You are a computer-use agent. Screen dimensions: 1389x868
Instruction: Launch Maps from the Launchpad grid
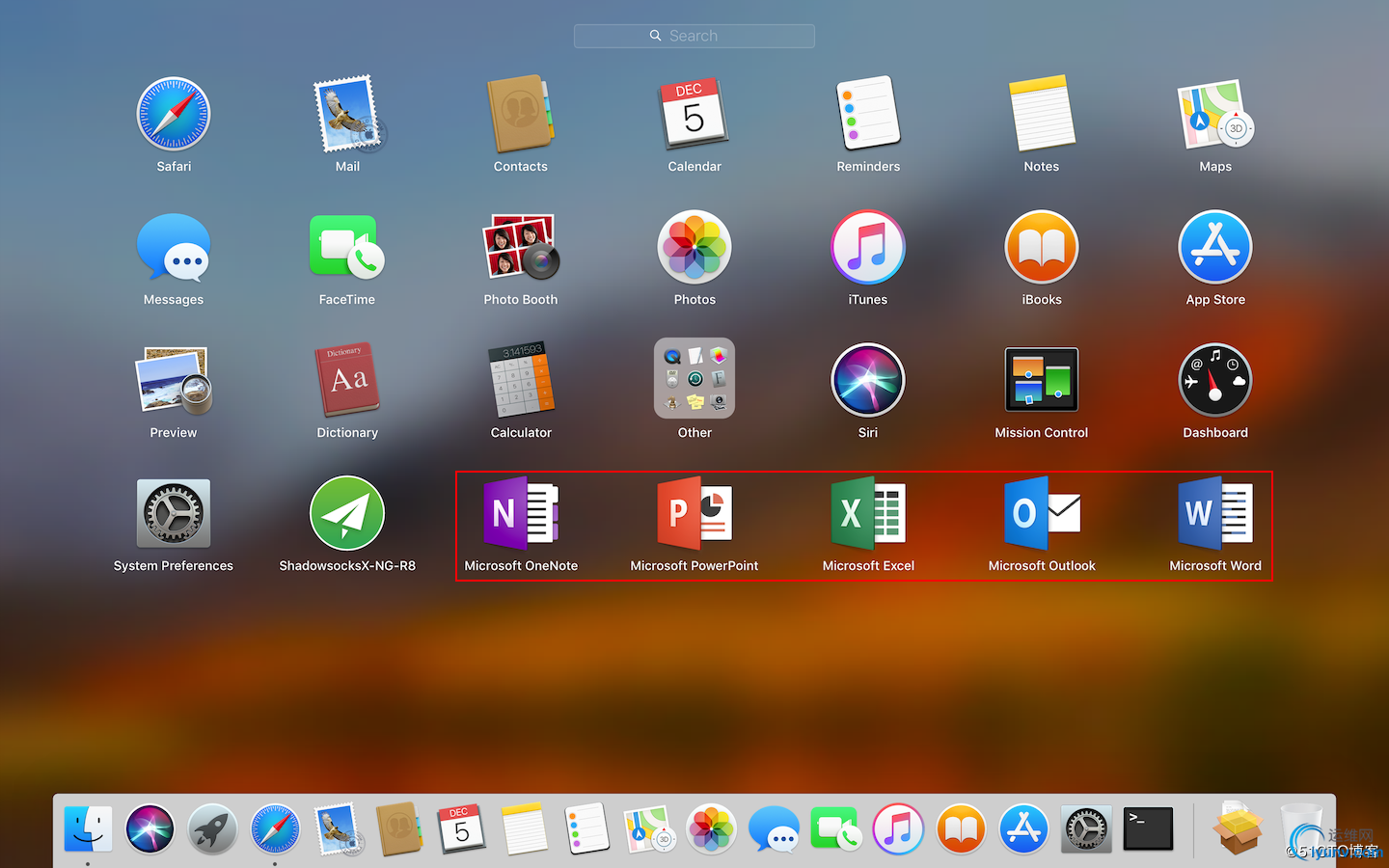point(1215,115)
